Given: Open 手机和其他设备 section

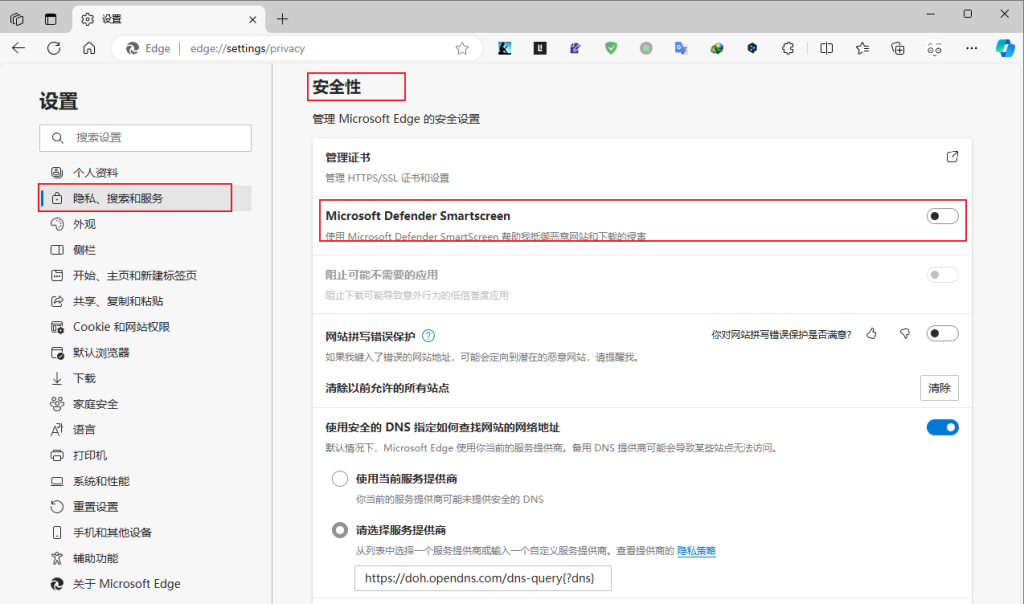Looking at the screenshot, I should (145, 532).
